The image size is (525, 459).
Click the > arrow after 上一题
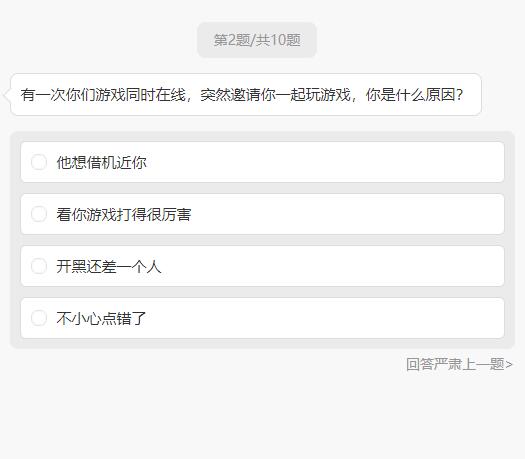coord(509,364)
